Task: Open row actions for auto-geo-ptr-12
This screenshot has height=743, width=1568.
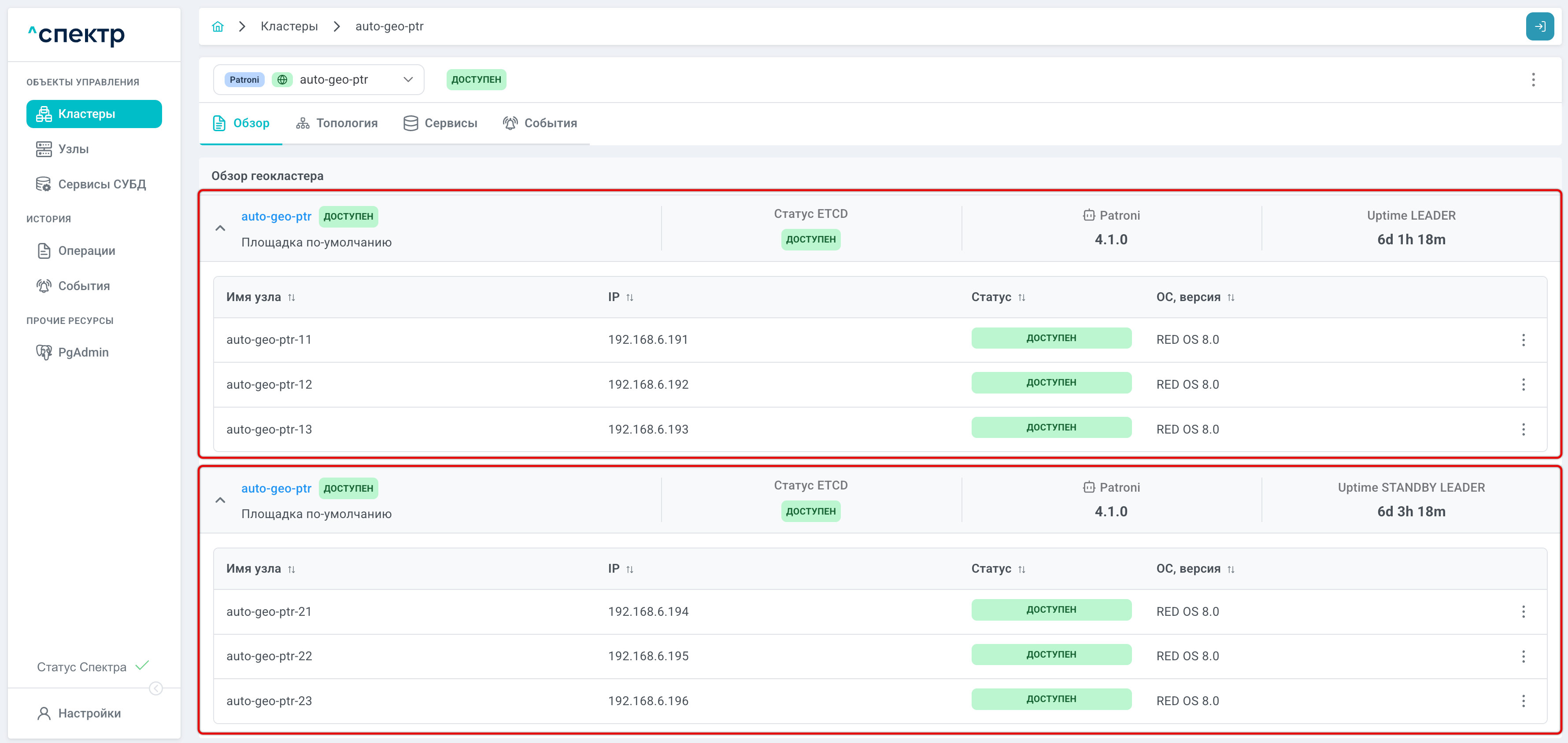Action: 1524,385
